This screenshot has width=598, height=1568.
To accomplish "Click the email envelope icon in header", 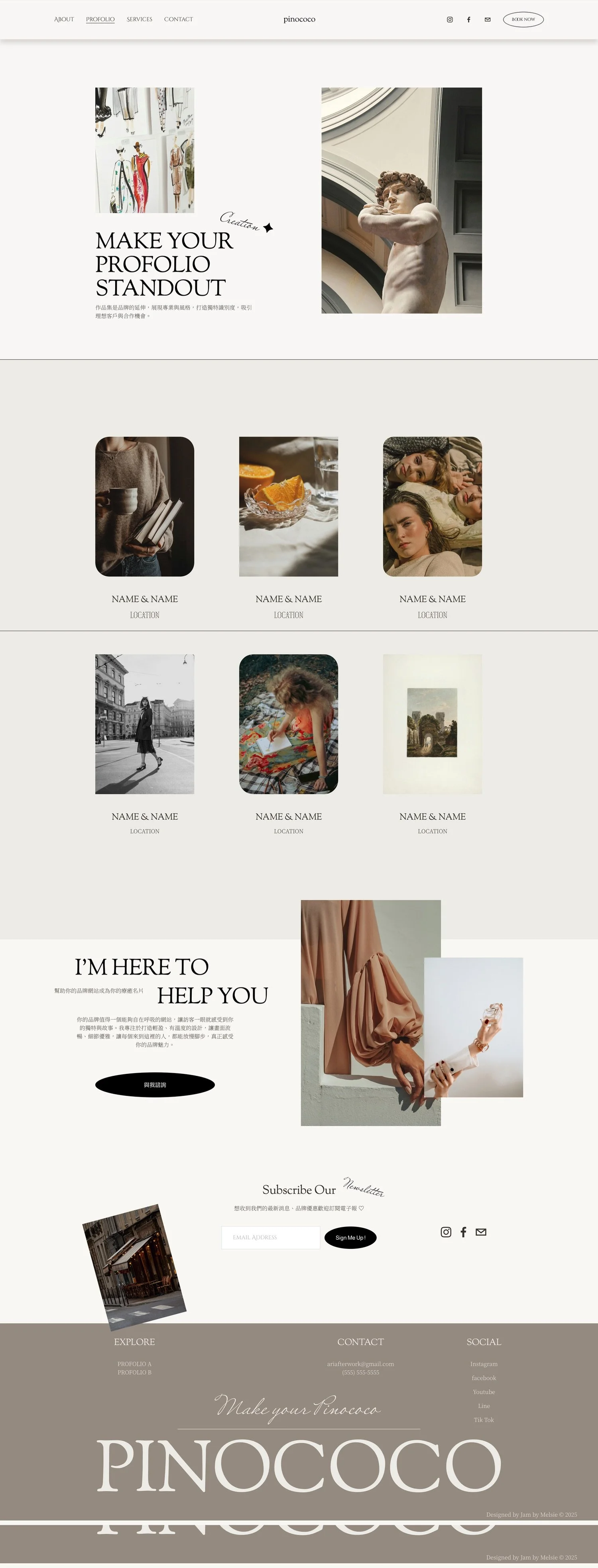I will [x=487, y=20].
